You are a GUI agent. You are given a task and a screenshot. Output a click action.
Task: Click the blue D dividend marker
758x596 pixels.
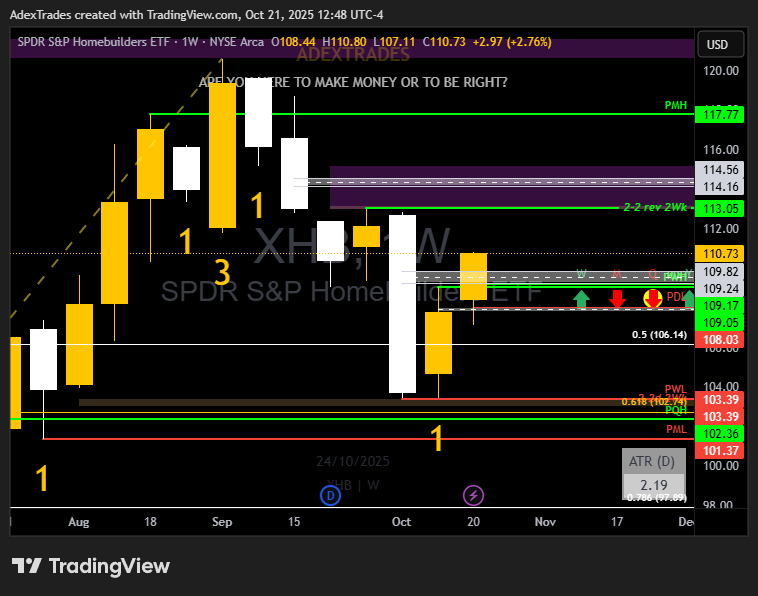331,495
